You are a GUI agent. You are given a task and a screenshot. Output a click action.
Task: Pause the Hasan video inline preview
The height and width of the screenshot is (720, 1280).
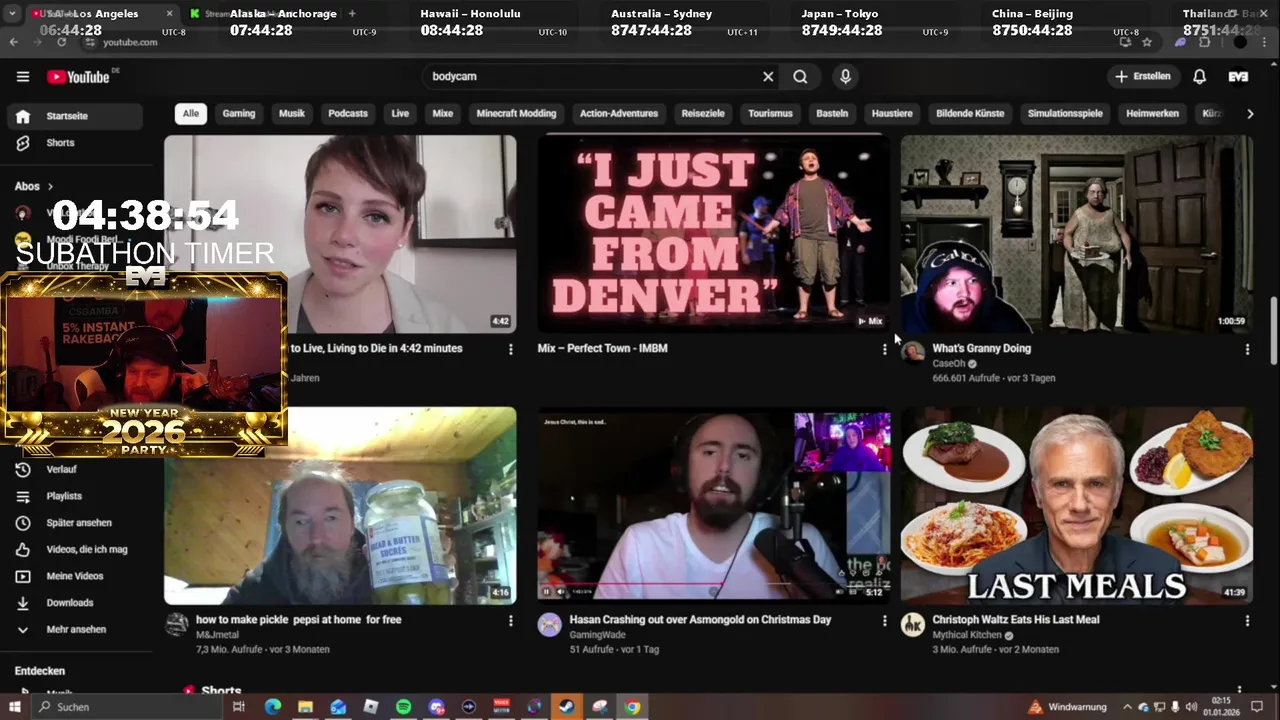click(x=547, y=592)
